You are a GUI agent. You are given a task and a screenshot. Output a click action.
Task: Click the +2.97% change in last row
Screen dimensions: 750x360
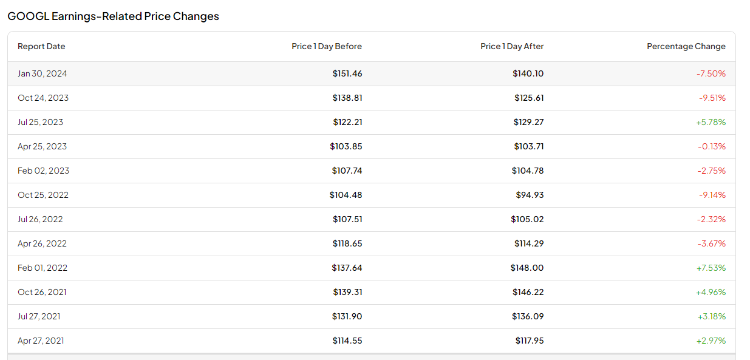(711, 341)
